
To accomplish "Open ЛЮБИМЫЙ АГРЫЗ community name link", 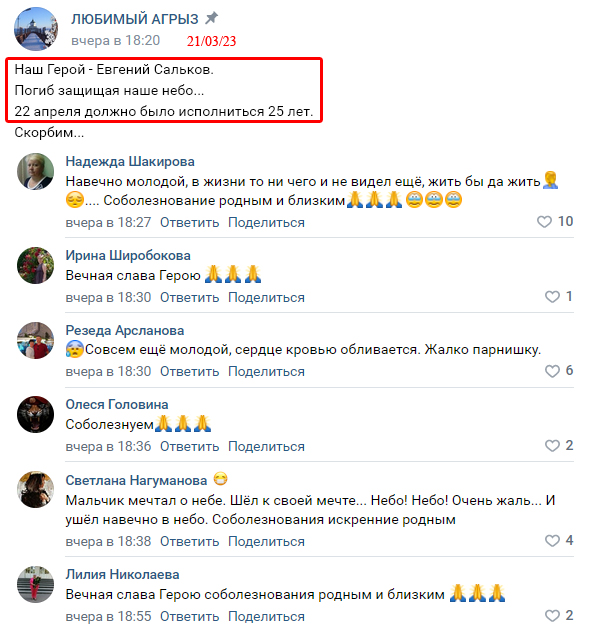I will (x=135, y=19).
